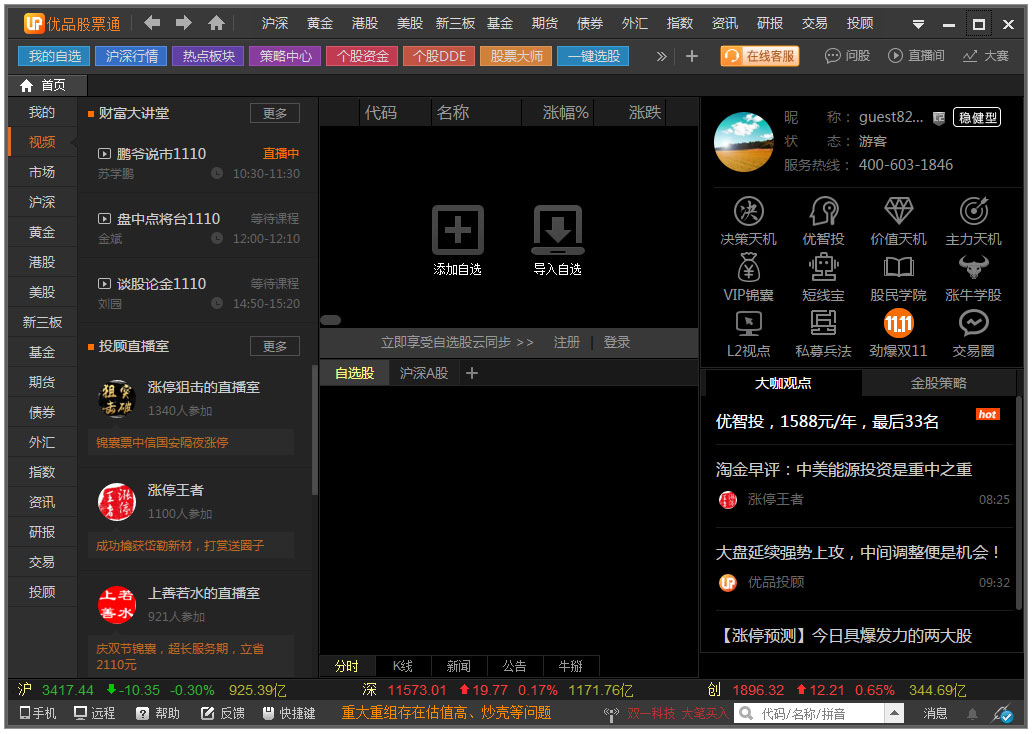Image resolution: width=1033 pixels, height=734 pixels.
Task: Click the 注册 link
Action: click(567, 342)
